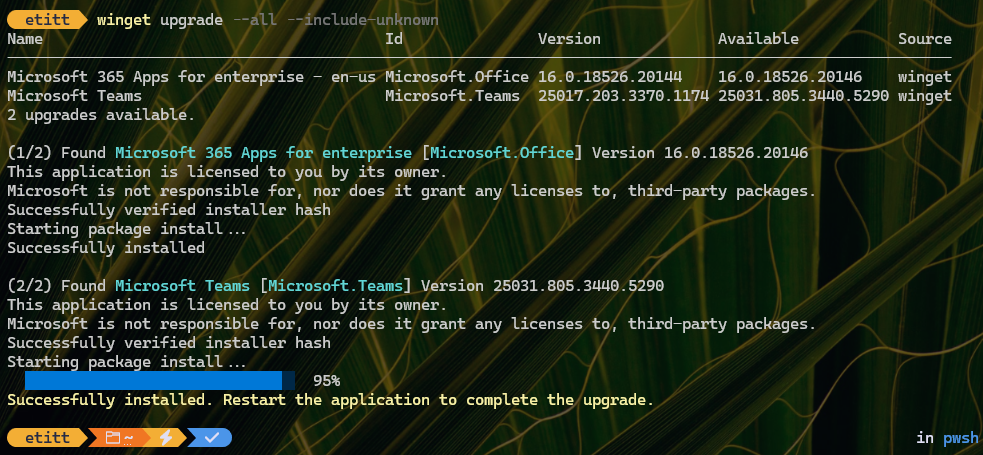Click the Available column header
Image resolution: width=983 pixels, height=455 pixels.
758,39
